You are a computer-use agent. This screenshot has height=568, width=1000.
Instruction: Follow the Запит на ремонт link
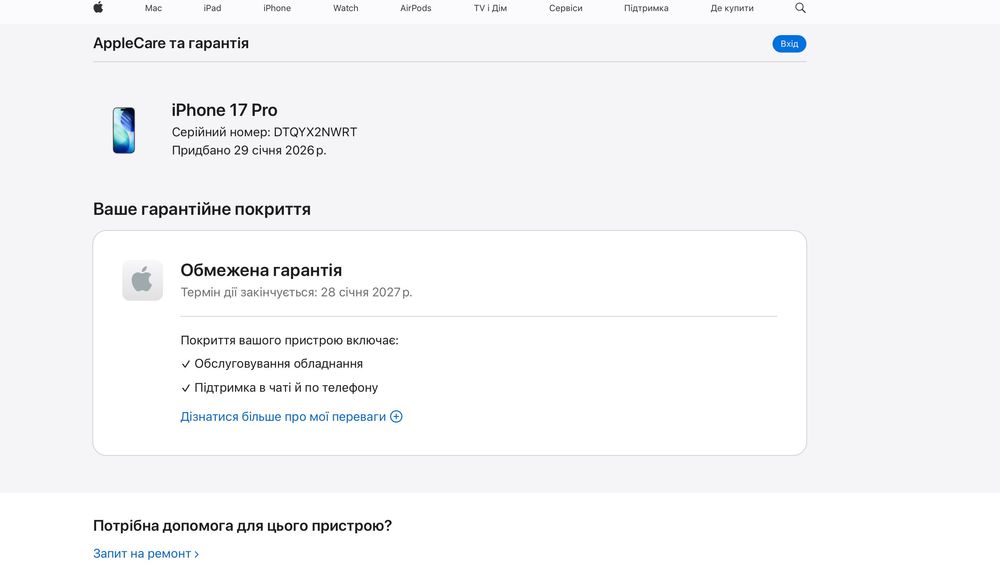146,553
